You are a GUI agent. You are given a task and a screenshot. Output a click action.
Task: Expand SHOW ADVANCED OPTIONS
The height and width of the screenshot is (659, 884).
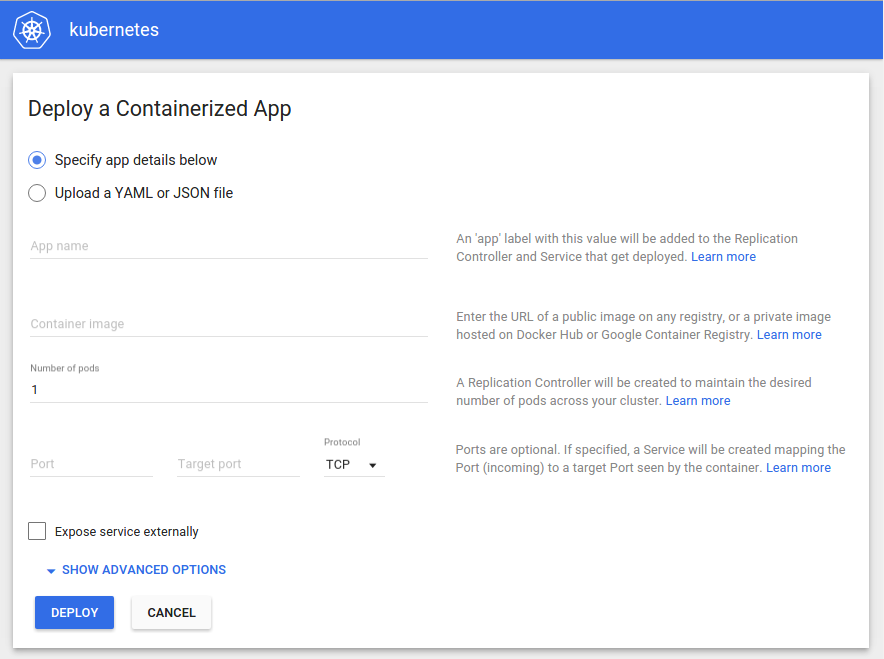click(144, 569)
